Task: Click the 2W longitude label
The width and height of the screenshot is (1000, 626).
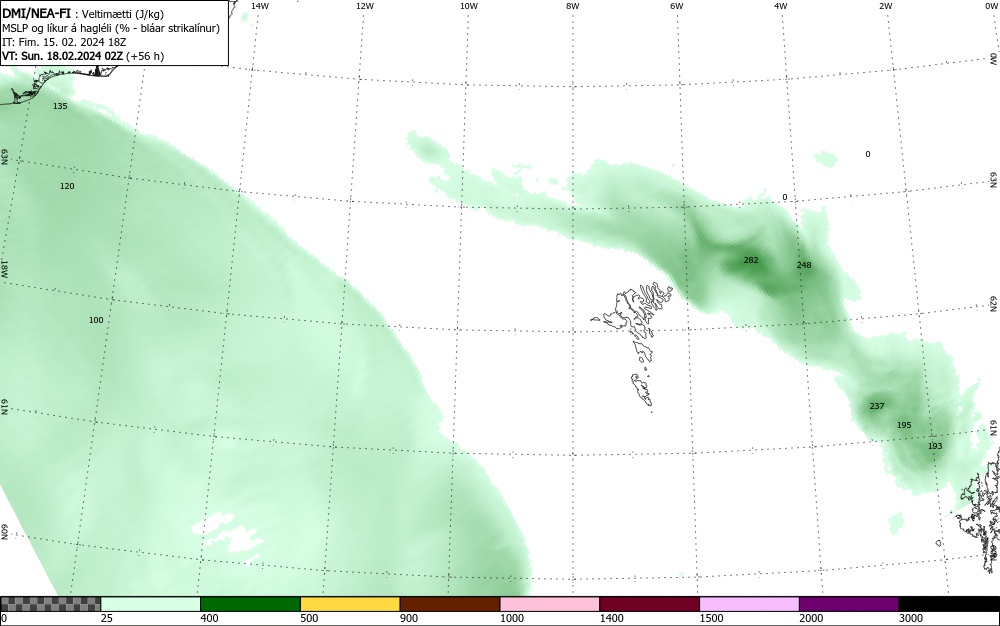Action: (x=885, y=6)
